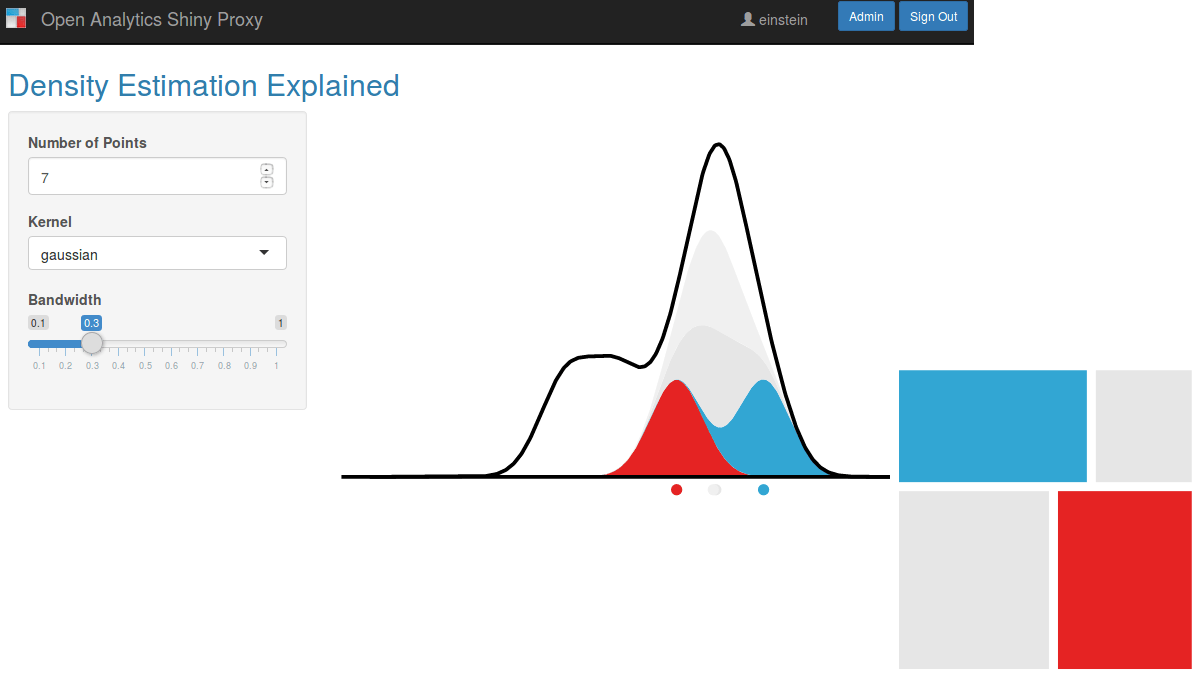Screen dimensions: 1200x675
Task: Click the down arrow on Number of Points
Action: click(x=266, y=182)
